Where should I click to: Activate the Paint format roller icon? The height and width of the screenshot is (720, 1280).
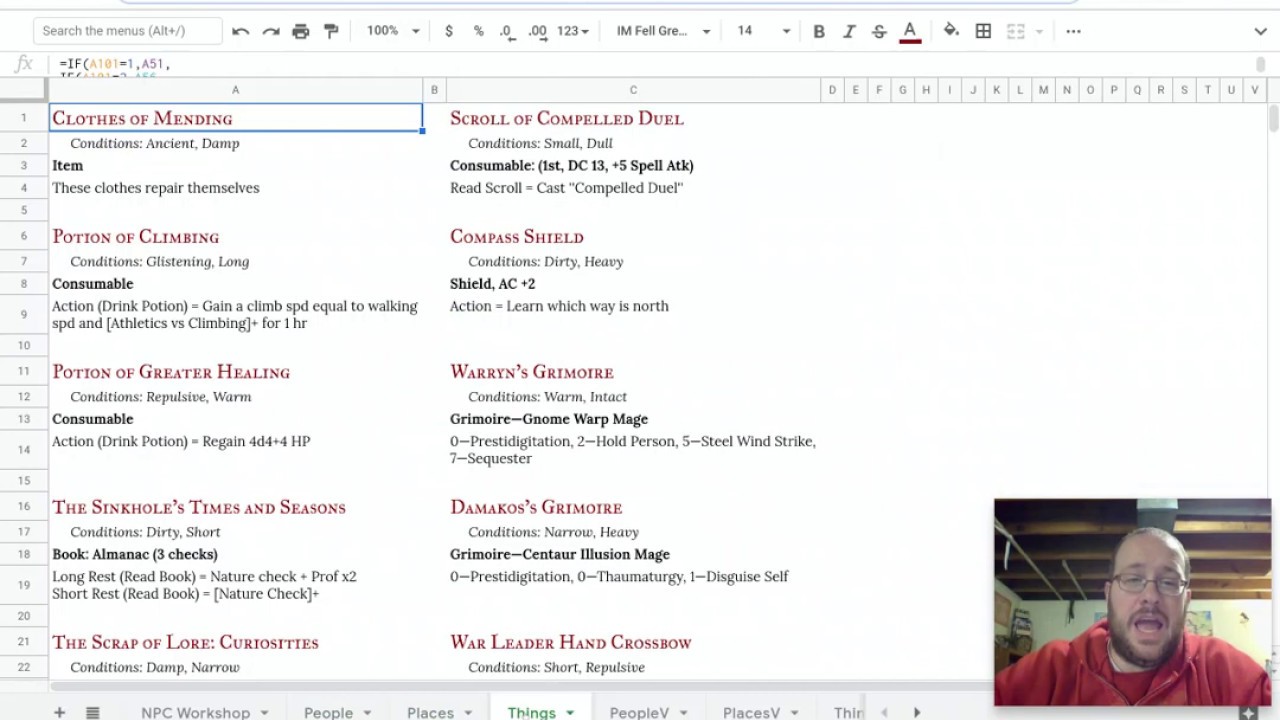[331, 31]
